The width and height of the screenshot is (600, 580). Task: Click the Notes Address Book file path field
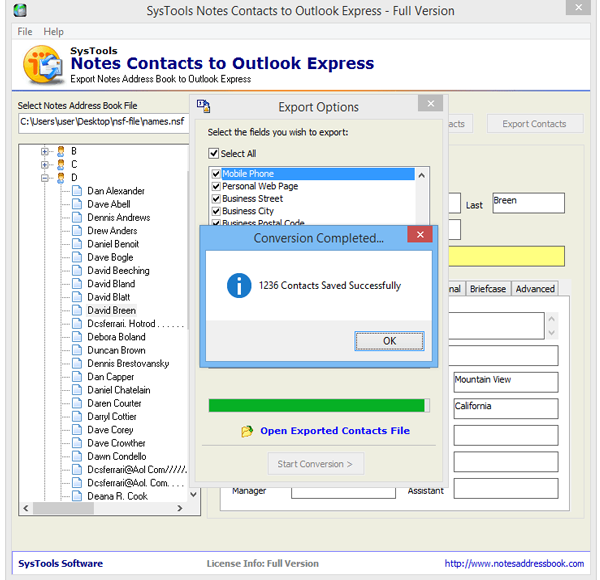point(104,123)
